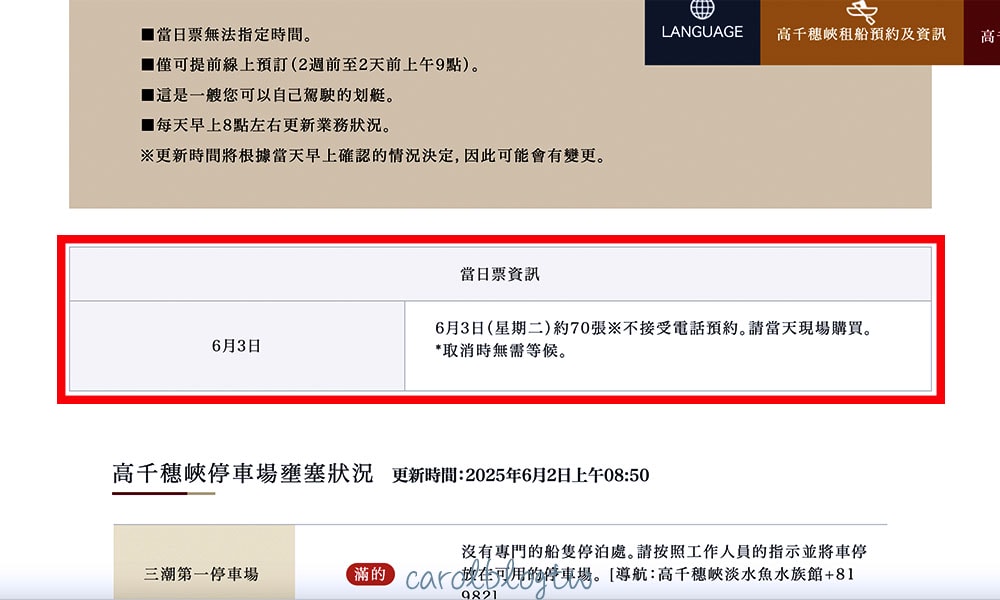Click 每天早上8點左右更新業務狀況 line
This screenshot has height=600, width=1000.
(x=266, y=125)
